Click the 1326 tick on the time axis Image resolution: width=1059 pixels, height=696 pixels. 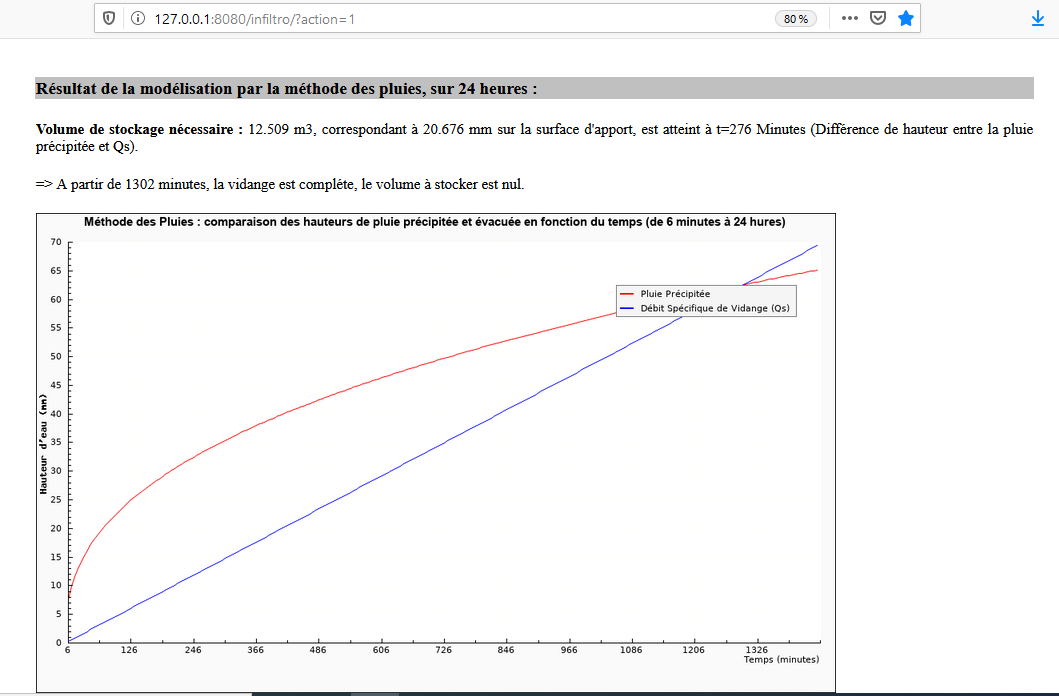click(756, 650)
